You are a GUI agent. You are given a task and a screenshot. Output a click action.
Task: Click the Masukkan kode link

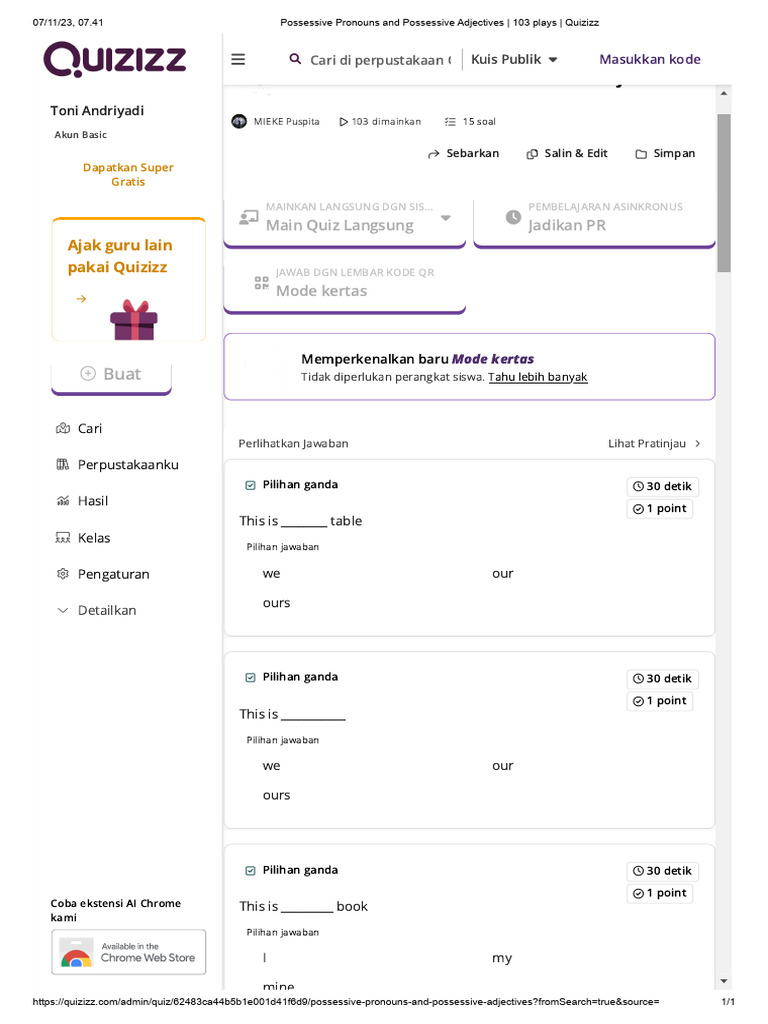pyautogui.click(x=650, y=59)
